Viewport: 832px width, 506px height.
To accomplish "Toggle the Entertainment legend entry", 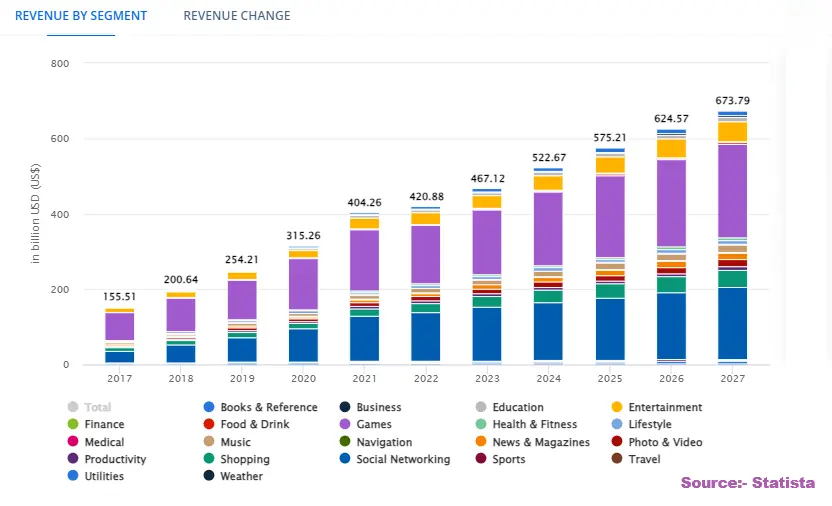I will click(x=656, y=407).
